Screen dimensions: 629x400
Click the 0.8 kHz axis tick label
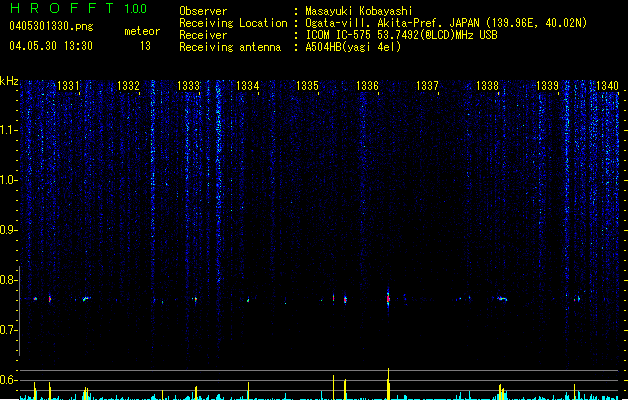[x=8, y=280]
